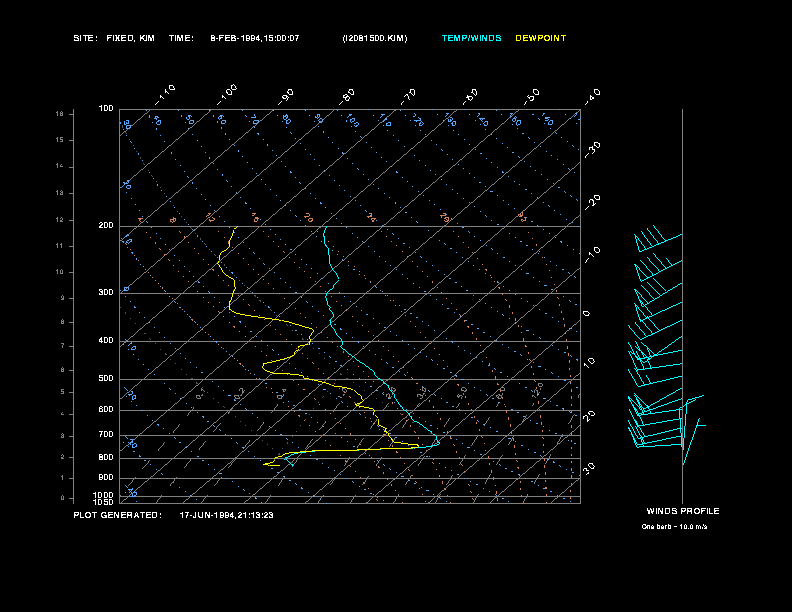This screenshot has width=792, height=612.
Task: Click the -50 temperature axis label
Action: (x=531, y=97)
